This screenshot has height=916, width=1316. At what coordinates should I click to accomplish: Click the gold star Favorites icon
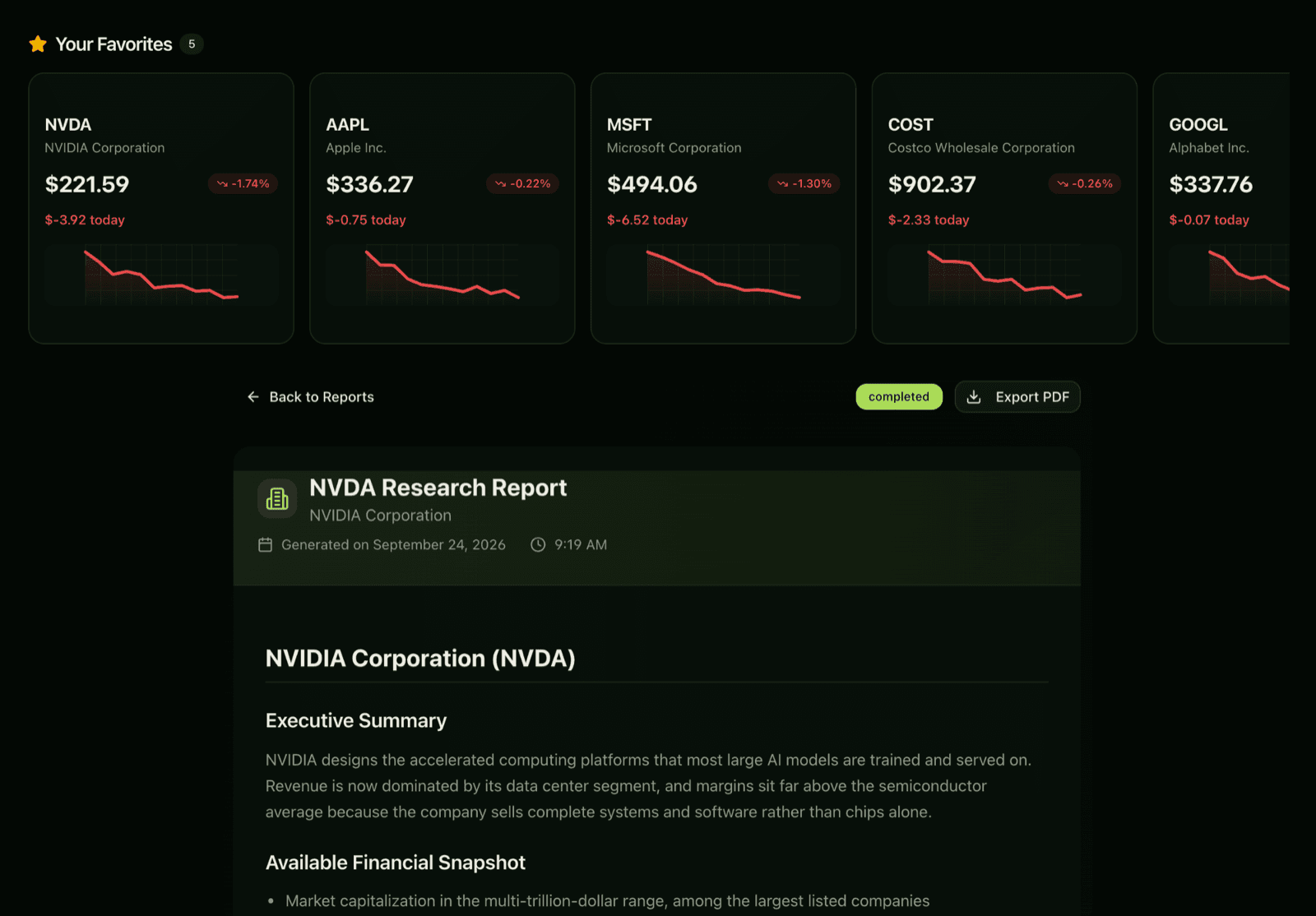point(38,44)
